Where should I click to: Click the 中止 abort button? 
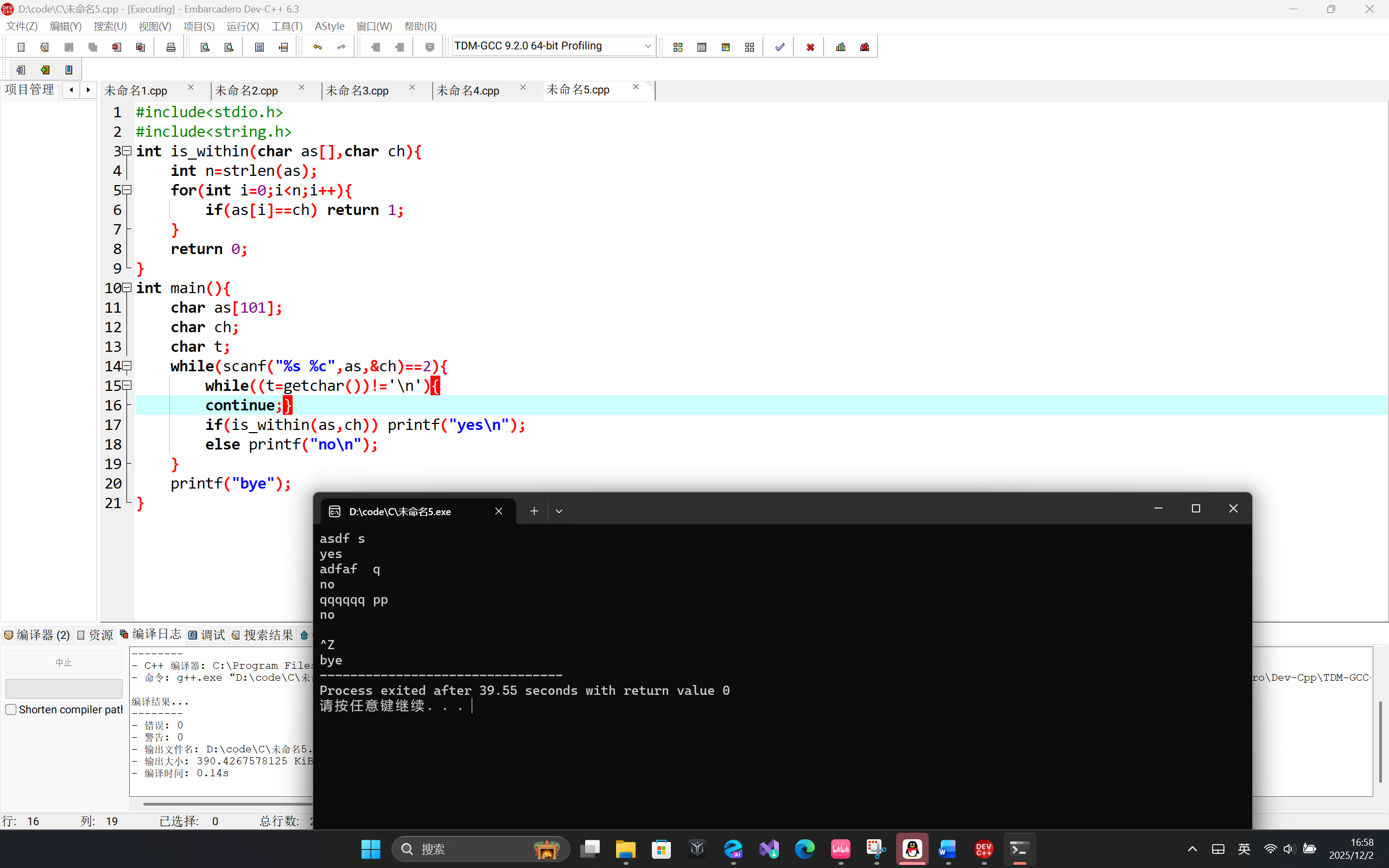(x=64, y=662)
